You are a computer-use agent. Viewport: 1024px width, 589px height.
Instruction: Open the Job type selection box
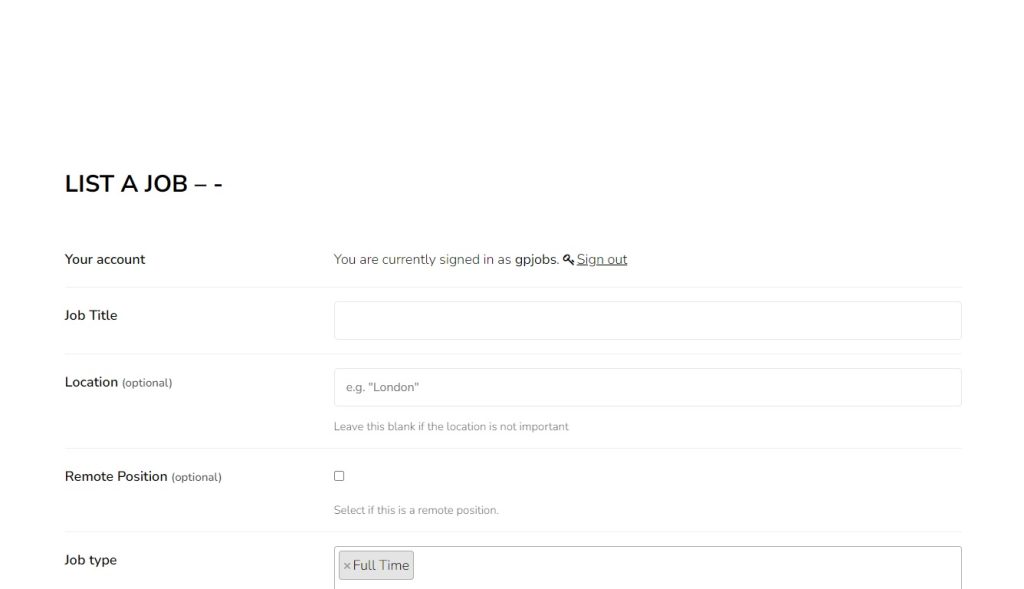(680, 566)
